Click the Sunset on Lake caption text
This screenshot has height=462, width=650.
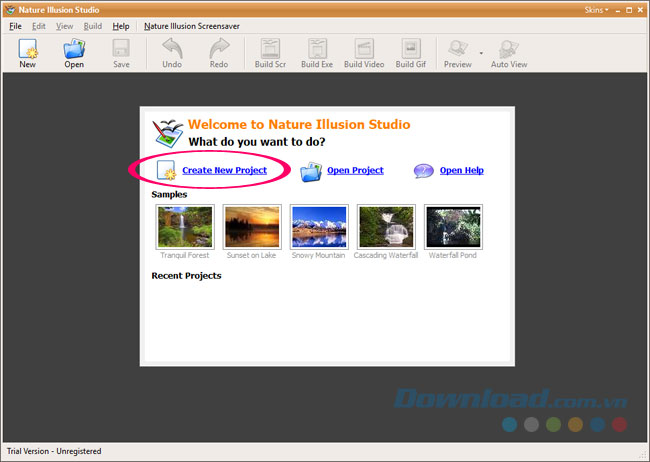click(251, 255)
